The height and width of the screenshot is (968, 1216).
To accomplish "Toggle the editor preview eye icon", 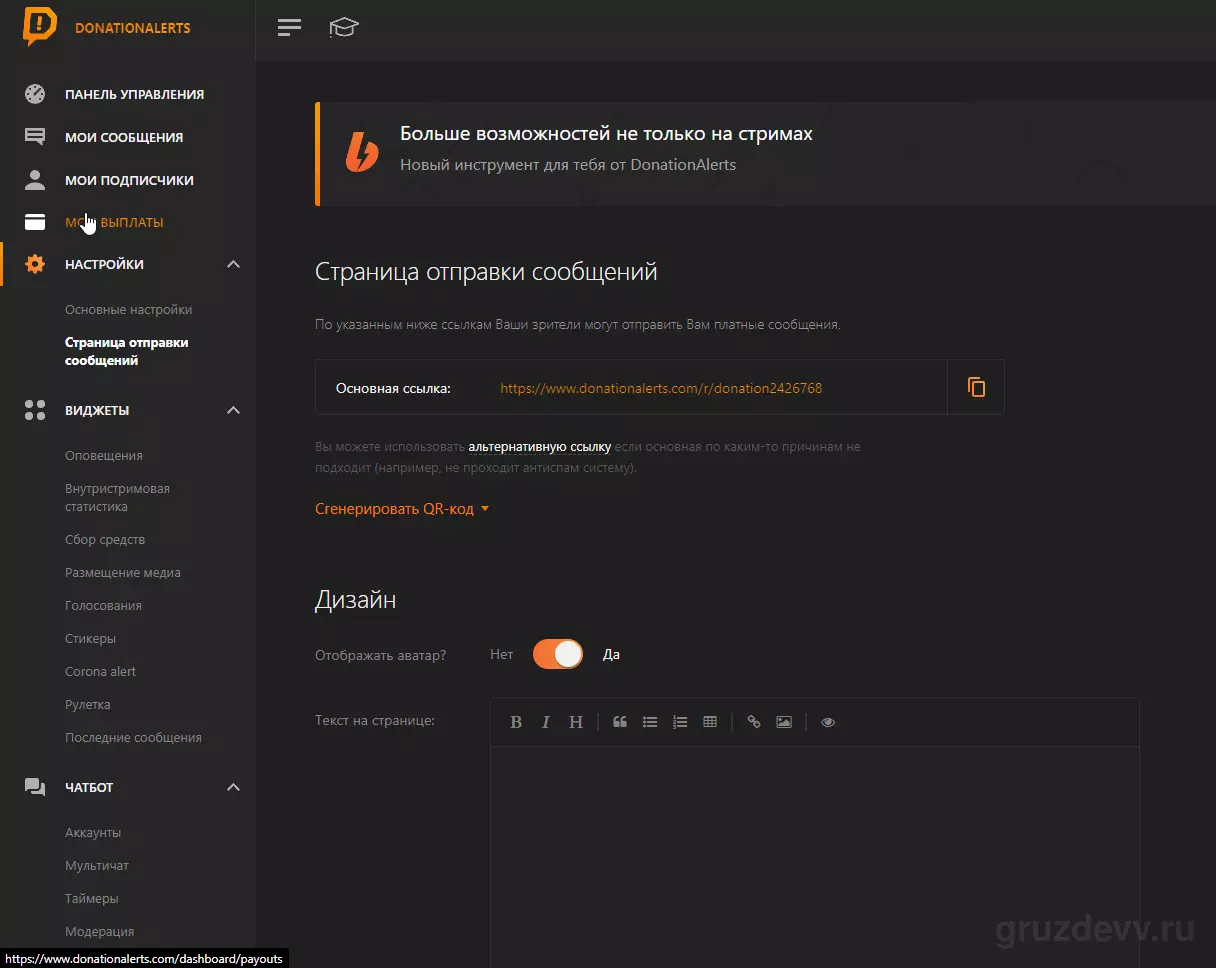I will coord(828,722).
